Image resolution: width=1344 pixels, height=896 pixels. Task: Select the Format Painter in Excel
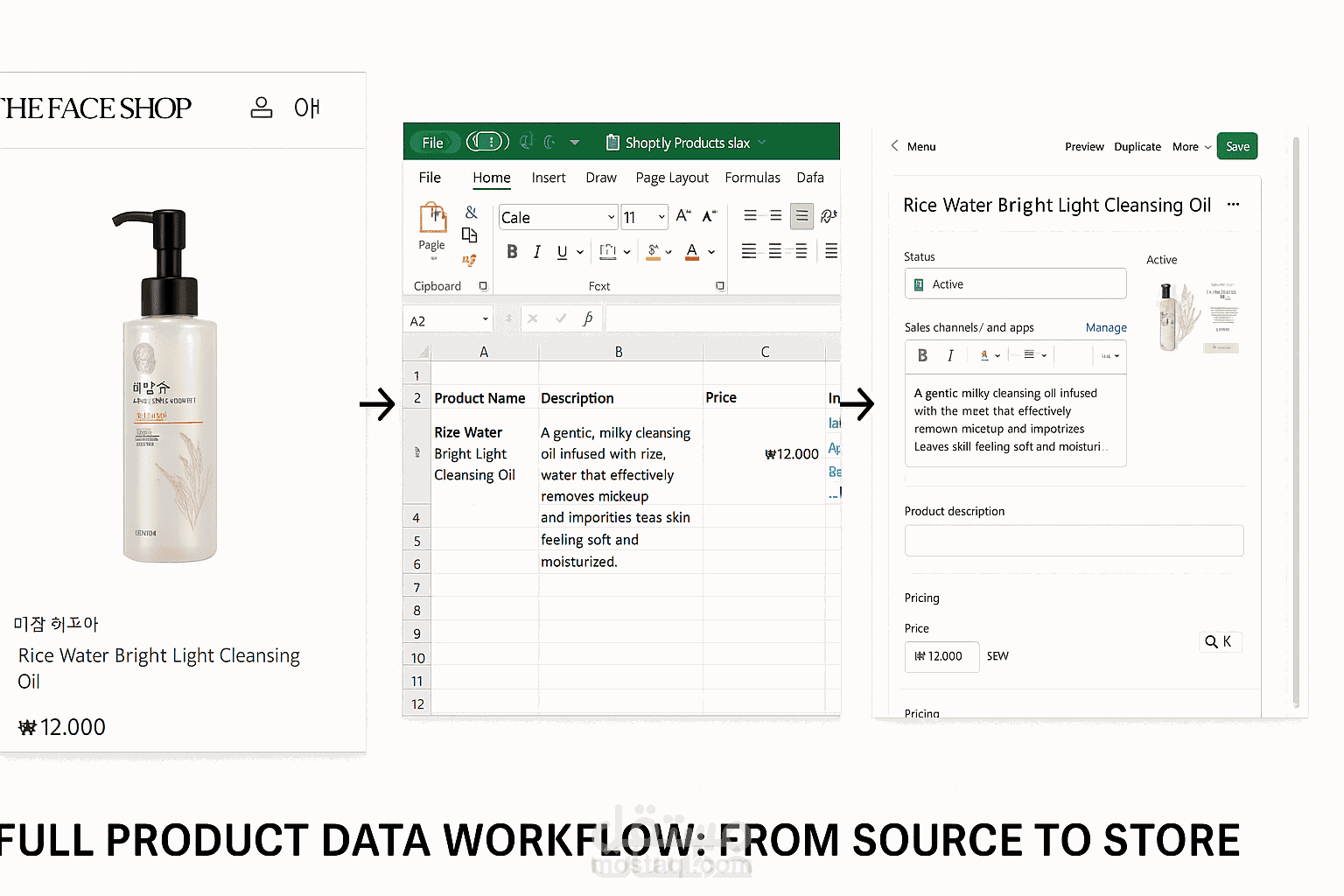[x=469, y=260]
